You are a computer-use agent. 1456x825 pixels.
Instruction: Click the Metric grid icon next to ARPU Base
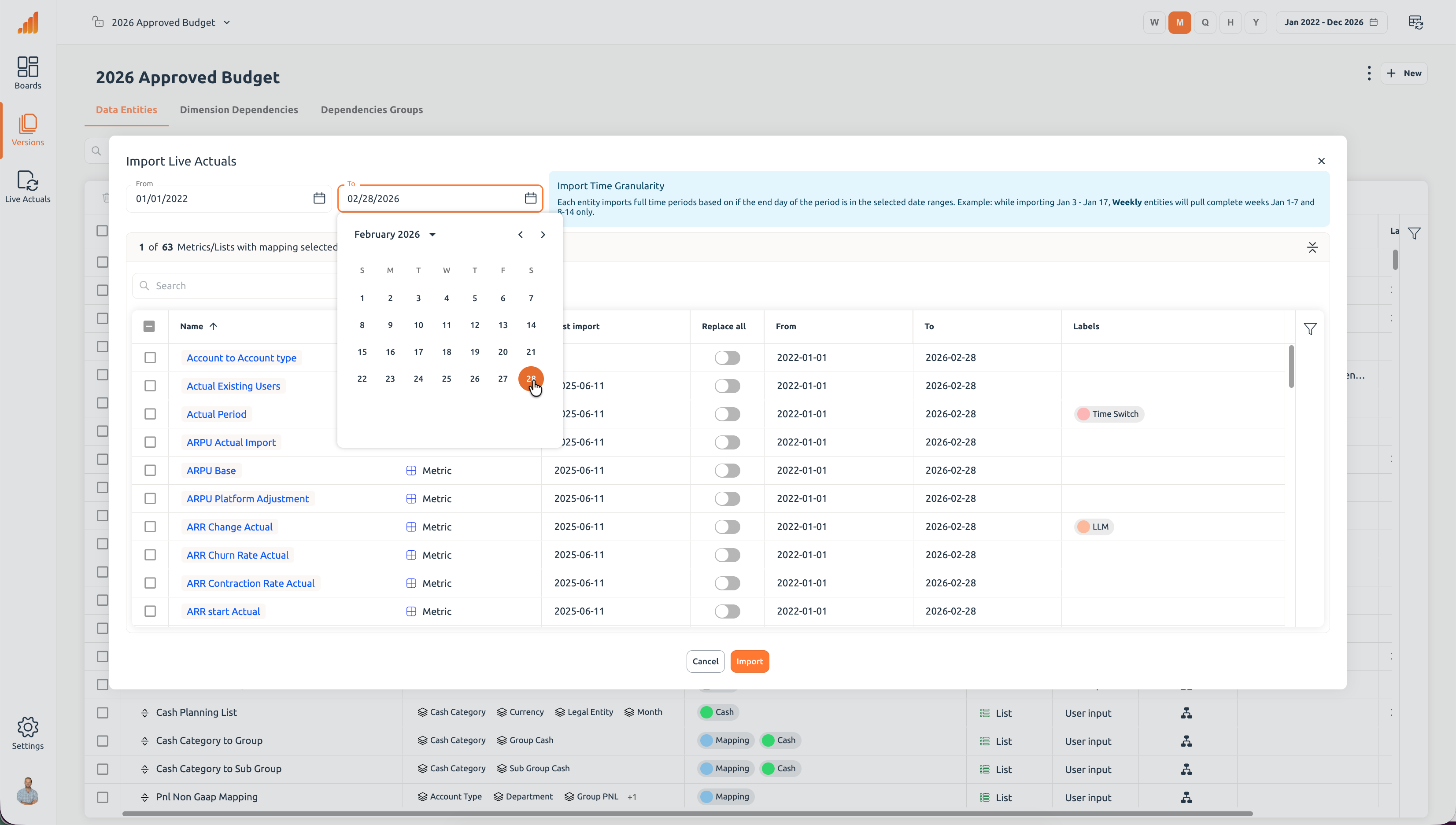coord(411,470)
